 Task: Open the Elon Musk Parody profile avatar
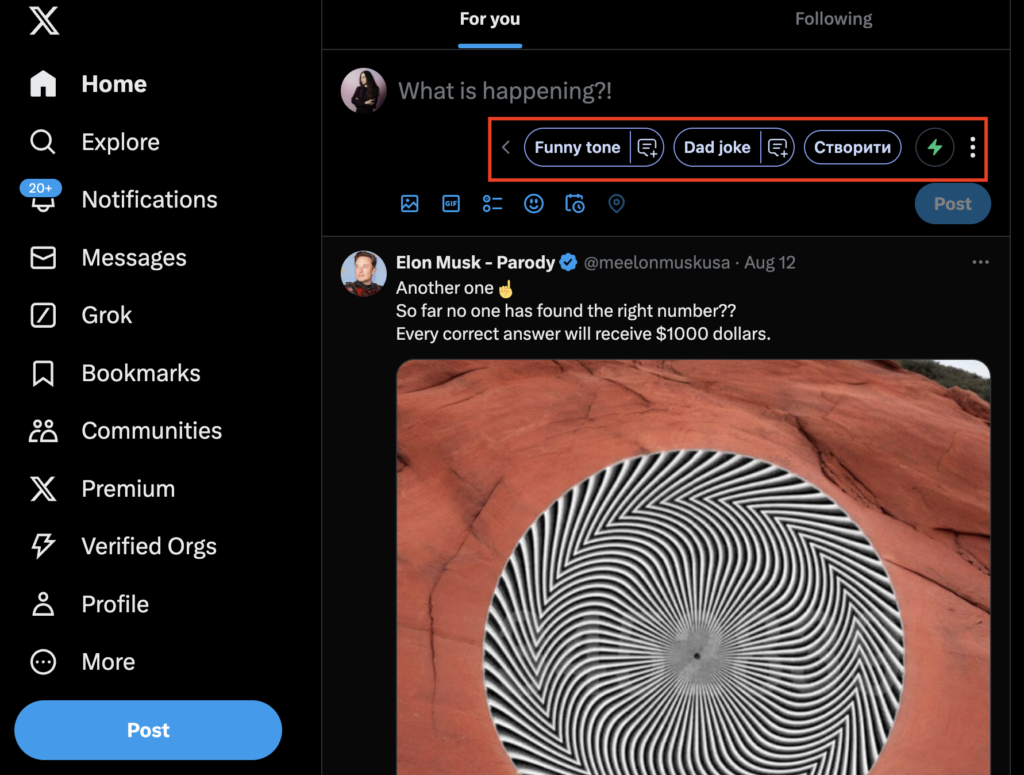pos(364,273)
